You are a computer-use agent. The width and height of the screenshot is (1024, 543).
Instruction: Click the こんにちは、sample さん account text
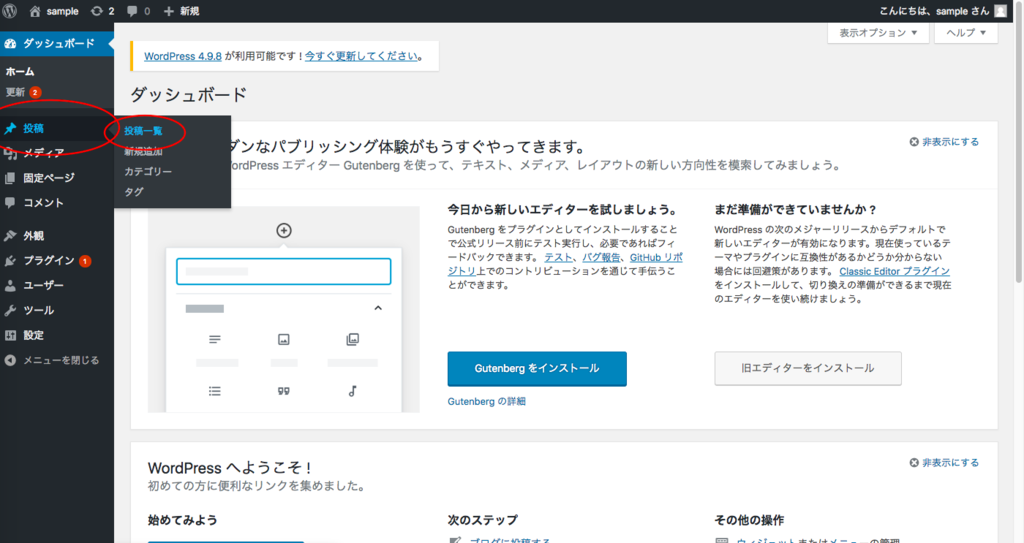pos(934,11)
